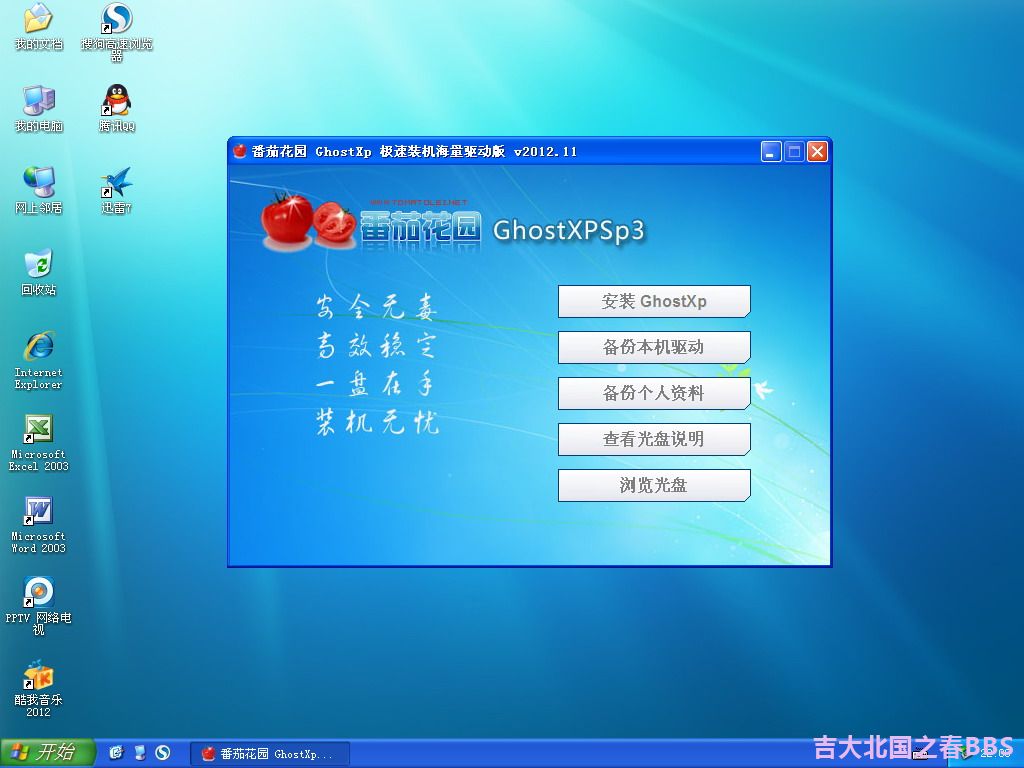This screenshot has height=768, width=1024.
Task: Select the 番茄花园 GhostXp taskbar button
Action: point(270,754)
